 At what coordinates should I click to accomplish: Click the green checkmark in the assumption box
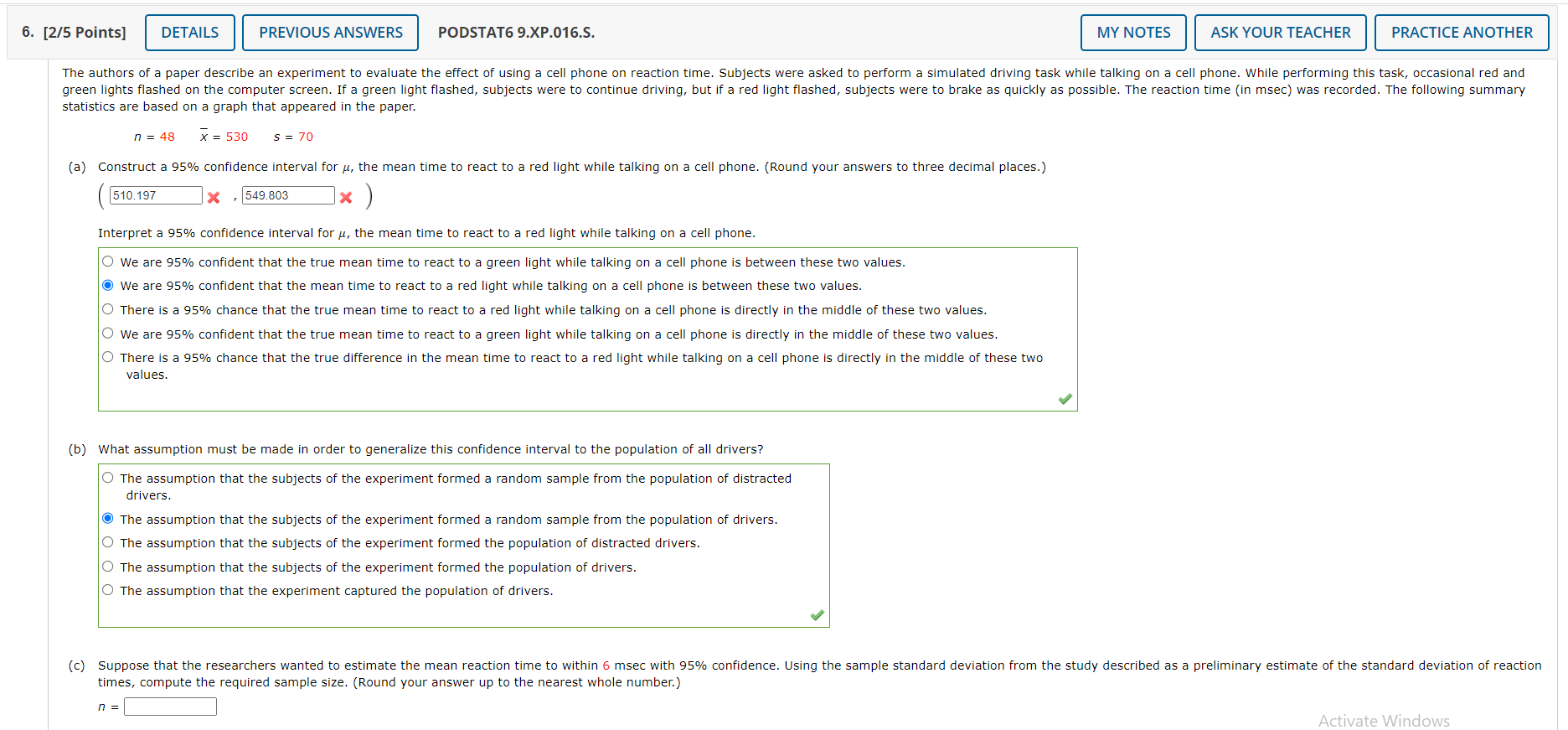point(818,614)
